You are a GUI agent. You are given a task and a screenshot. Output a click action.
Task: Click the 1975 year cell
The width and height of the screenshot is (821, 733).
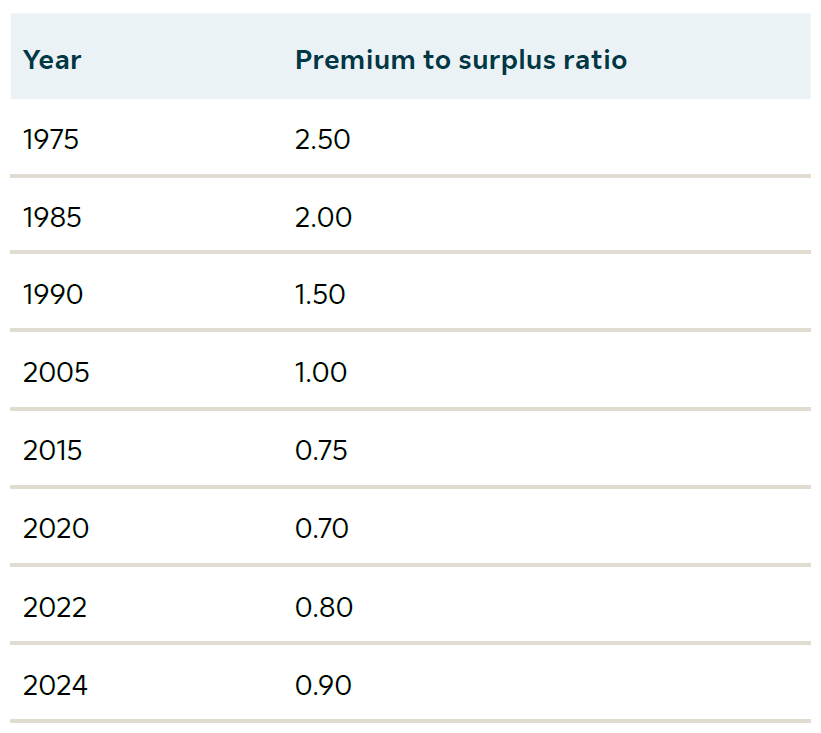tap(51, 139)
